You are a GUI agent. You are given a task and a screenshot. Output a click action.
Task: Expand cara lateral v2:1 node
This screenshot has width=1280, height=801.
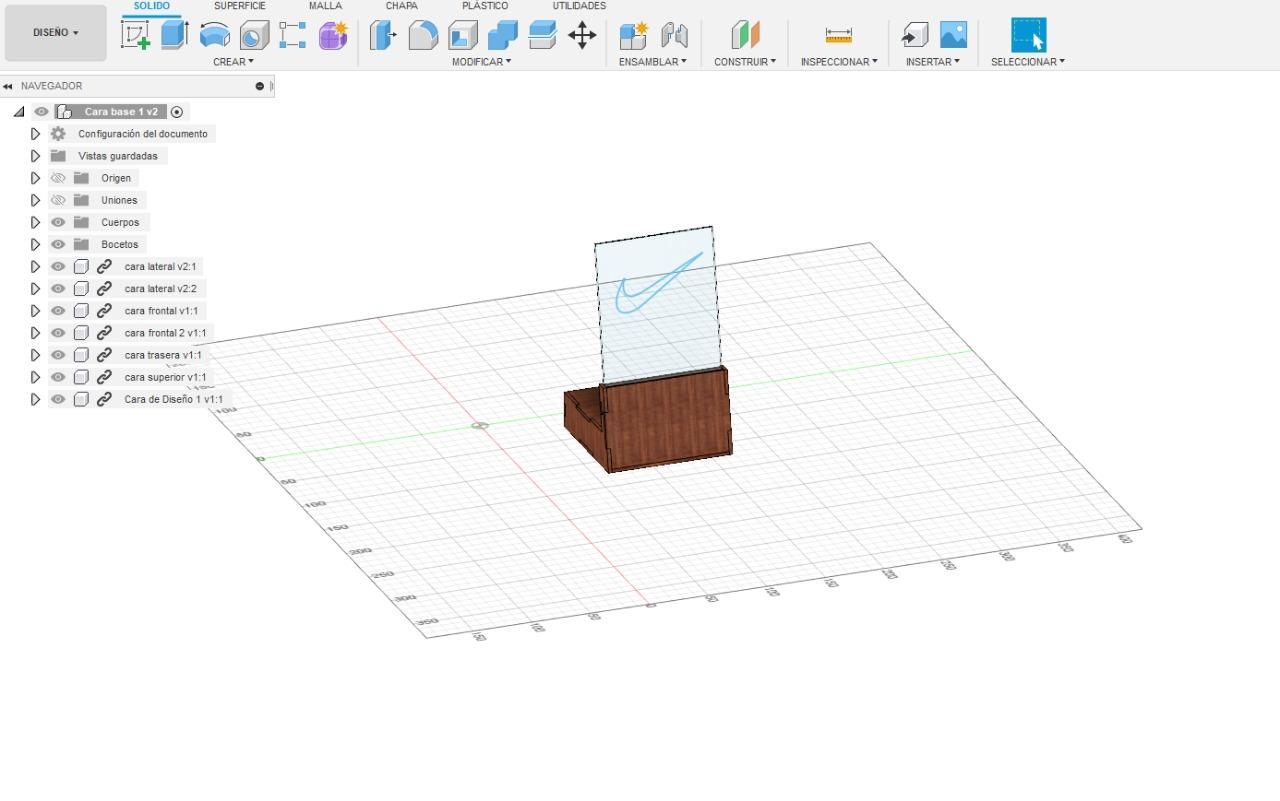pos(35,267)
